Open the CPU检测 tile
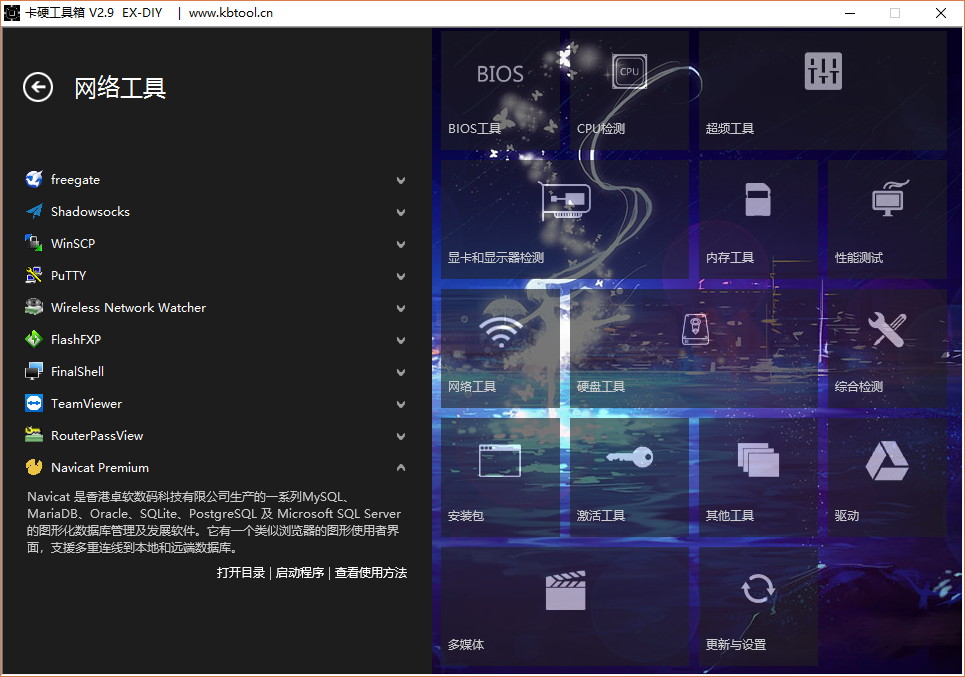This screenshot has width=965, height=677. click(x=629, y=91)
